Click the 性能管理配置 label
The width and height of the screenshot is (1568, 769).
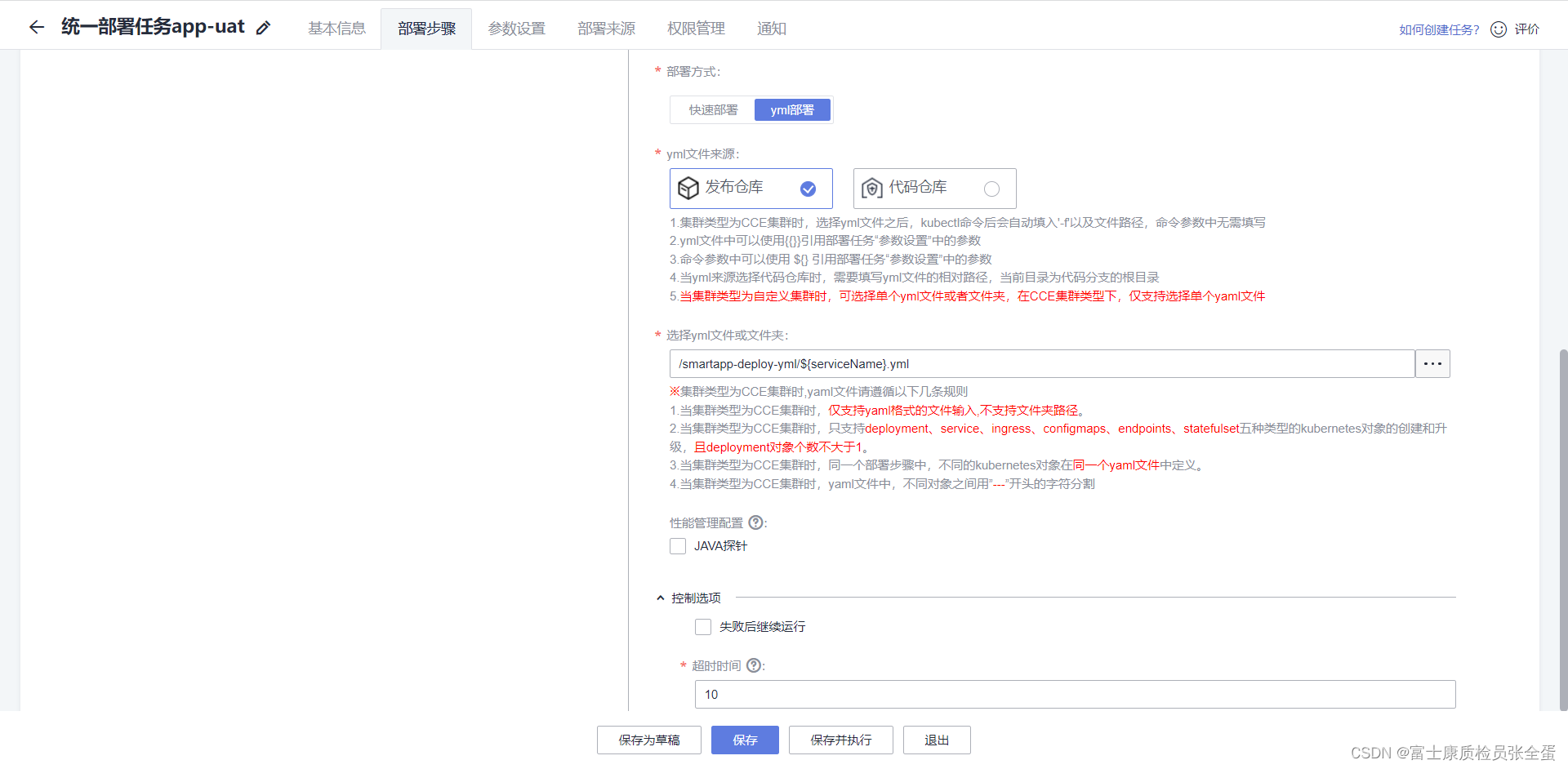(x=706, y=523)
